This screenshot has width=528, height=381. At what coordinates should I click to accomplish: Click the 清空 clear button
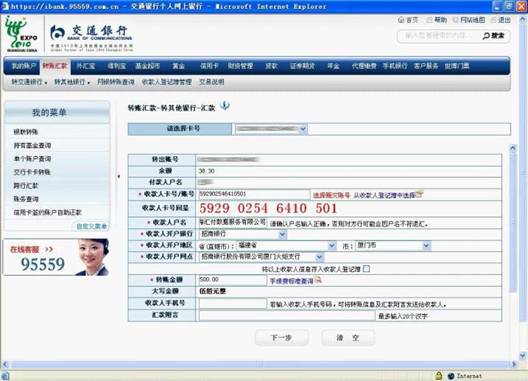(x=348, y=338)
